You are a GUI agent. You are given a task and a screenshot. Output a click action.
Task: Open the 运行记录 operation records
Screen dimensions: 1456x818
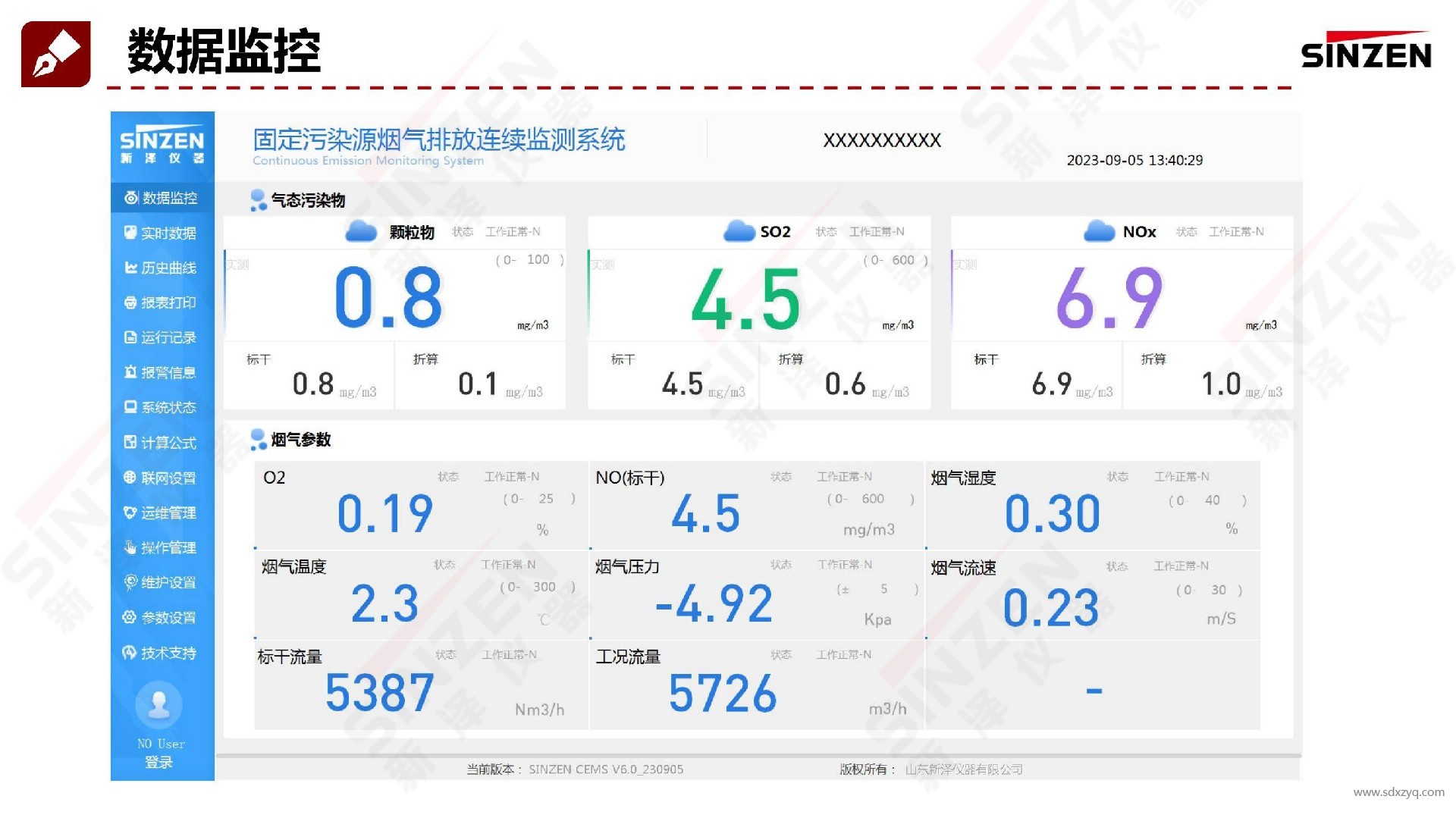coord(162,337)
